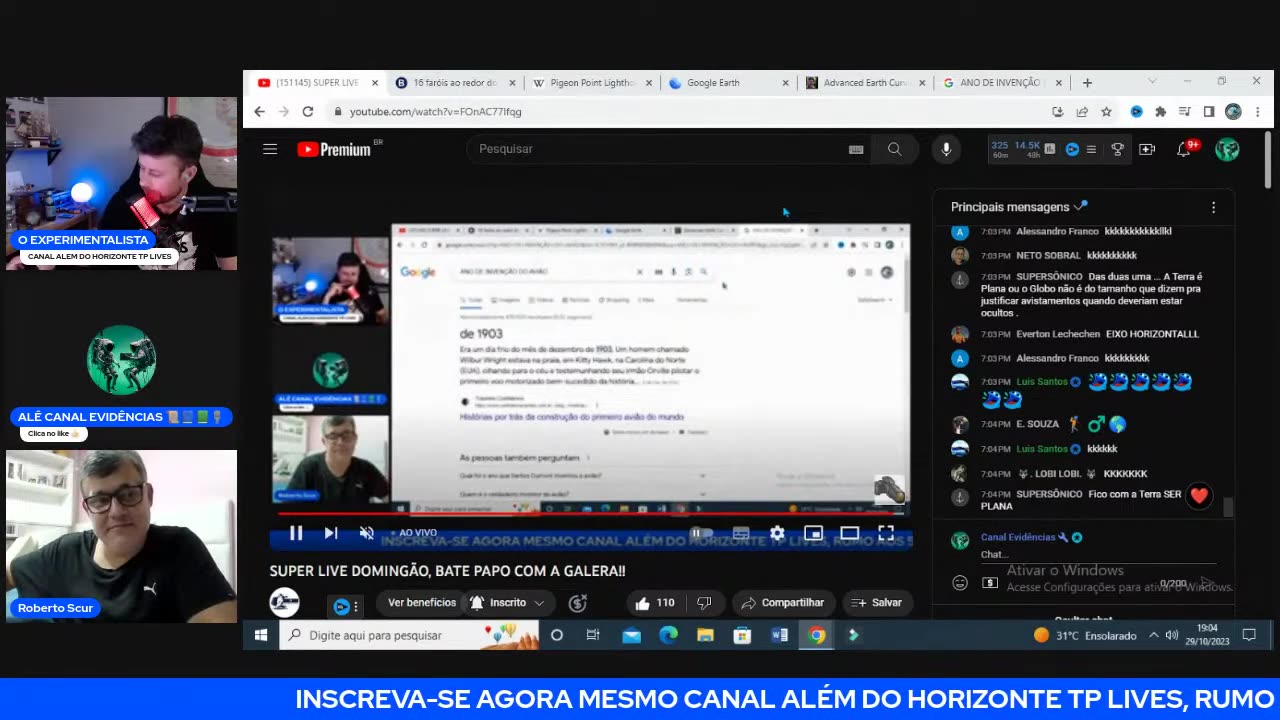The image size is (1280, 720).
Task: Open the on-screen keyboard icon in search
Action: click(x=856, y=149)
